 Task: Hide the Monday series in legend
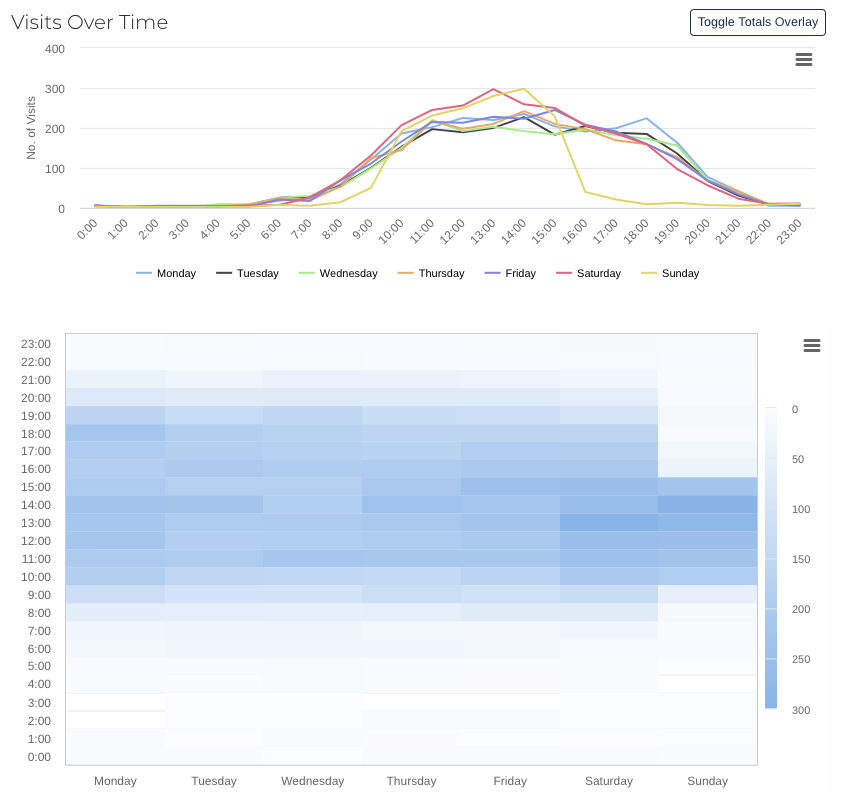pos(166,273)
